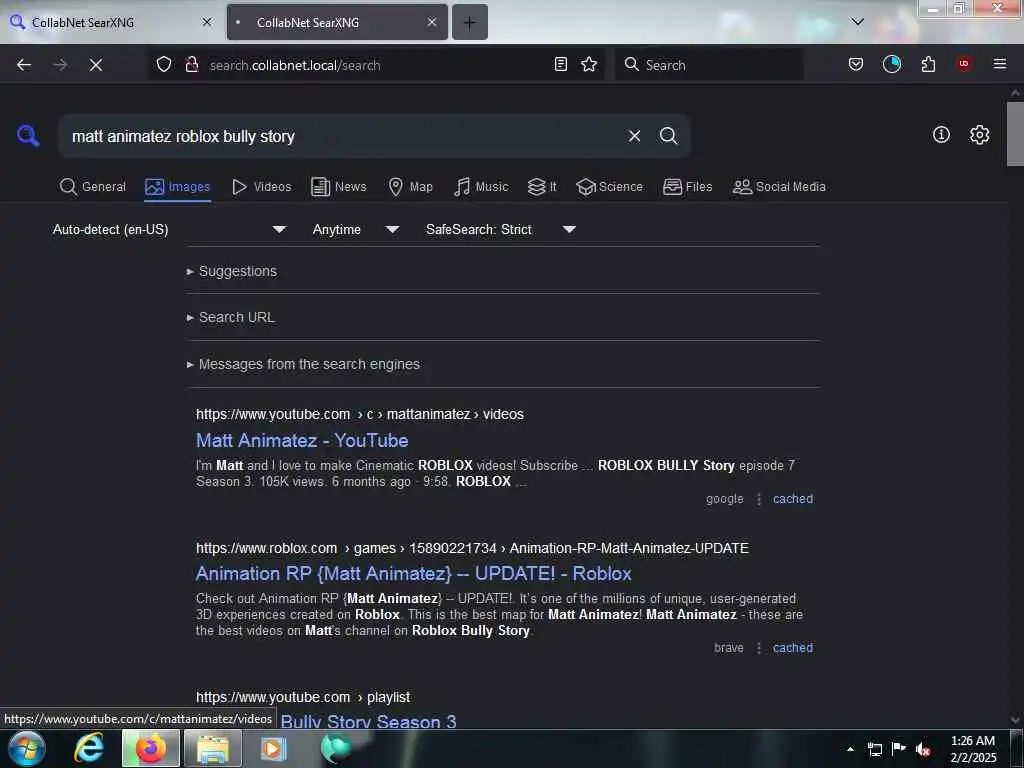Click the muted volume tray icon
This screenshot has width=1024, height=768.
click(923, 749)
